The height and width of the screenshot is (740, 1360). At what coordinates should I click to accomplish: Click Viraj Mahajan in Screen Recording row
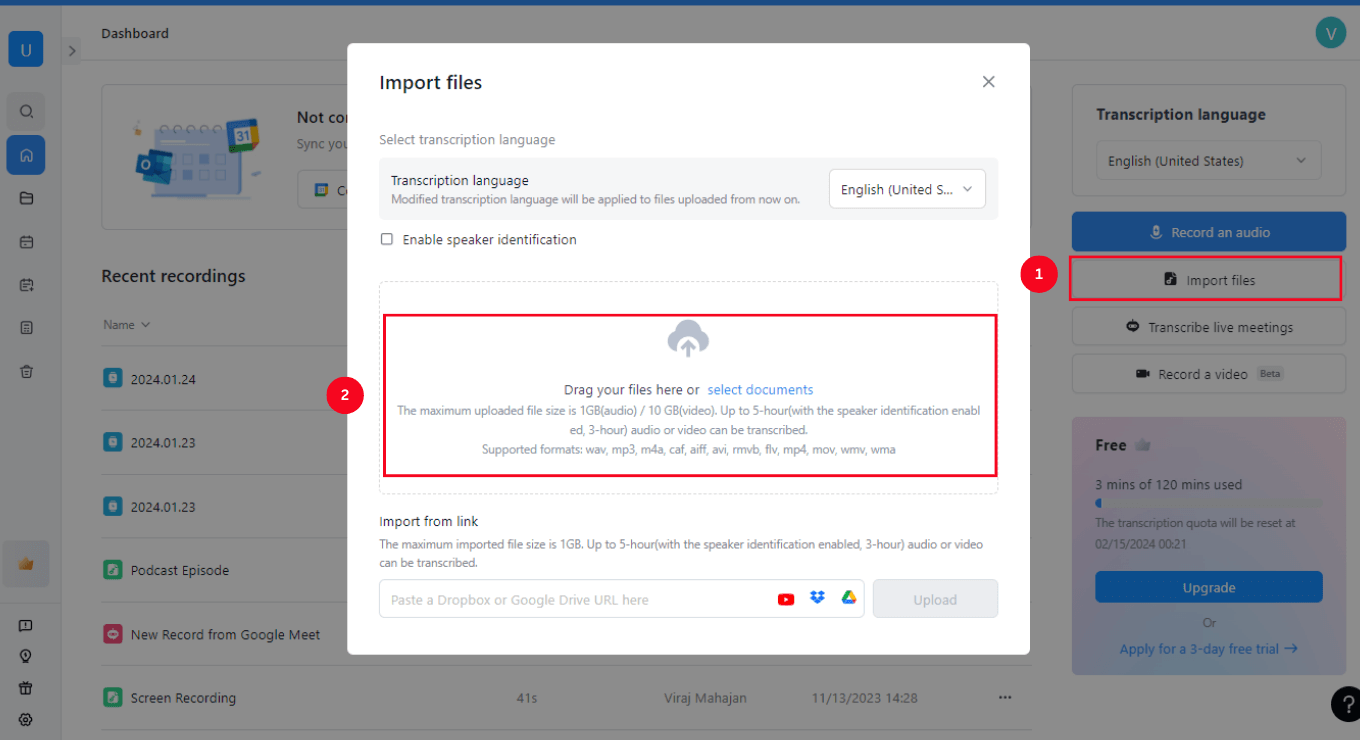(705, 698)
